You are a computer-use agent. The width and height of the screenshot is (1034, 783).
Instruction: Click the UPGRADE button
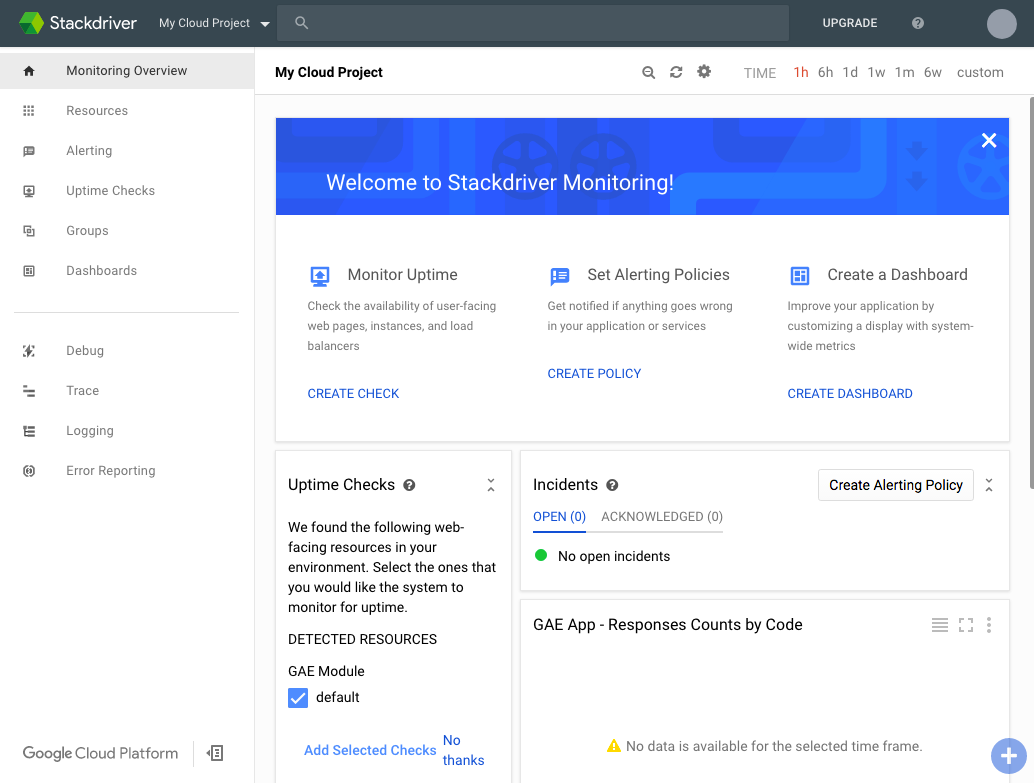[849, 23]
